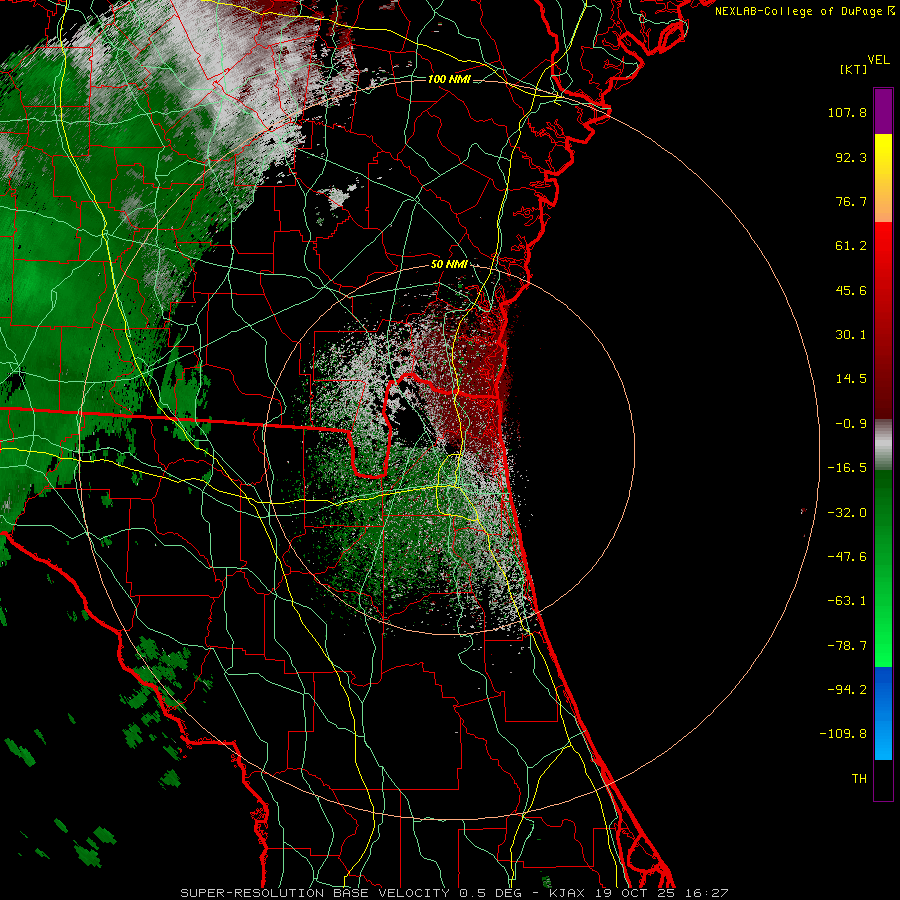Pick the gray zero-velocity segment of the color bar
The width and height of the screenshot is (900, 900).
tap(883, 444)
